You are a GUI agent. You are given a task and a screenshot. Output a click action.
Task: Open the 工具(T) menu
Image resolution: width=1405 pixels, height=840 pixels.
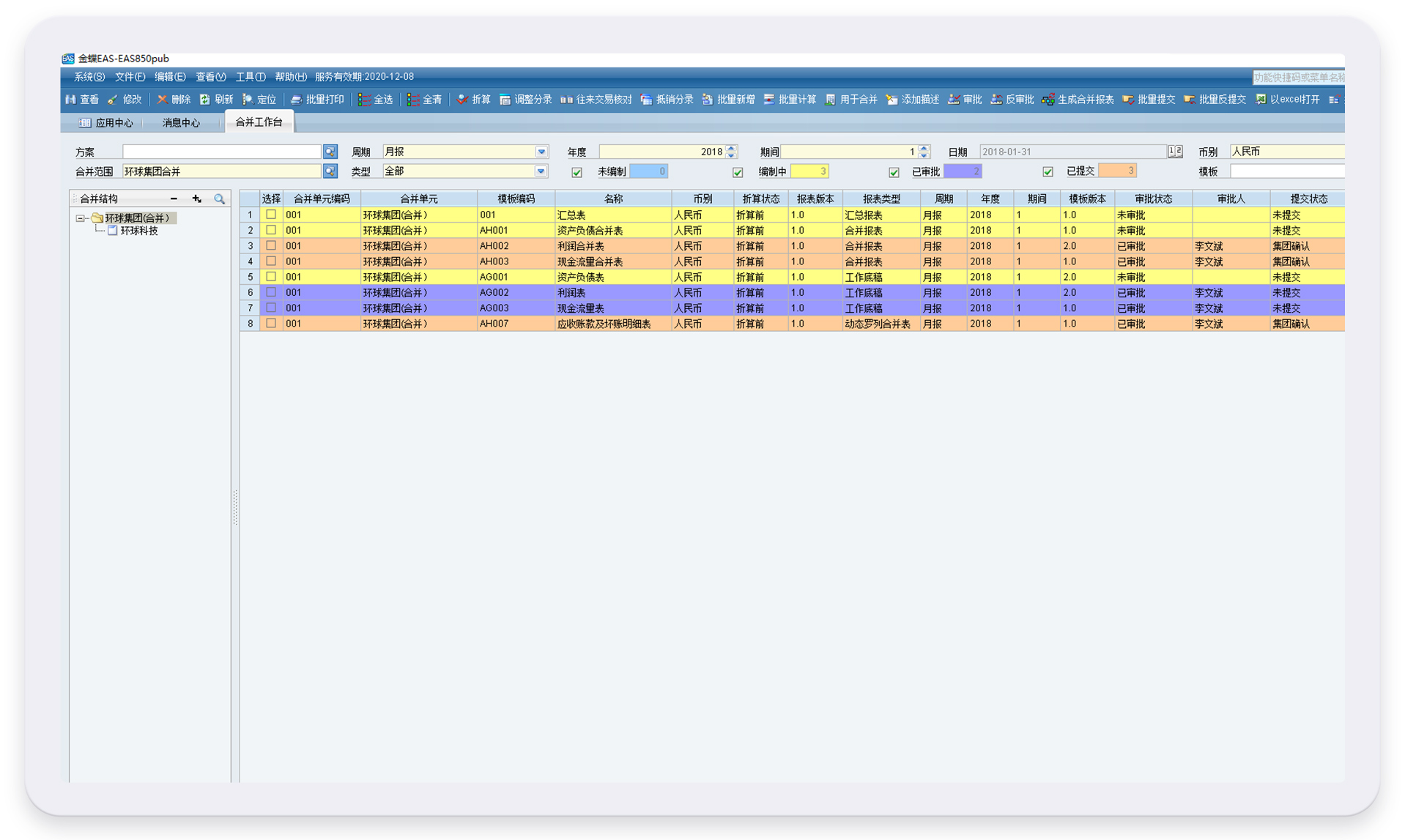pyautogui.click(x=251, y=76)
